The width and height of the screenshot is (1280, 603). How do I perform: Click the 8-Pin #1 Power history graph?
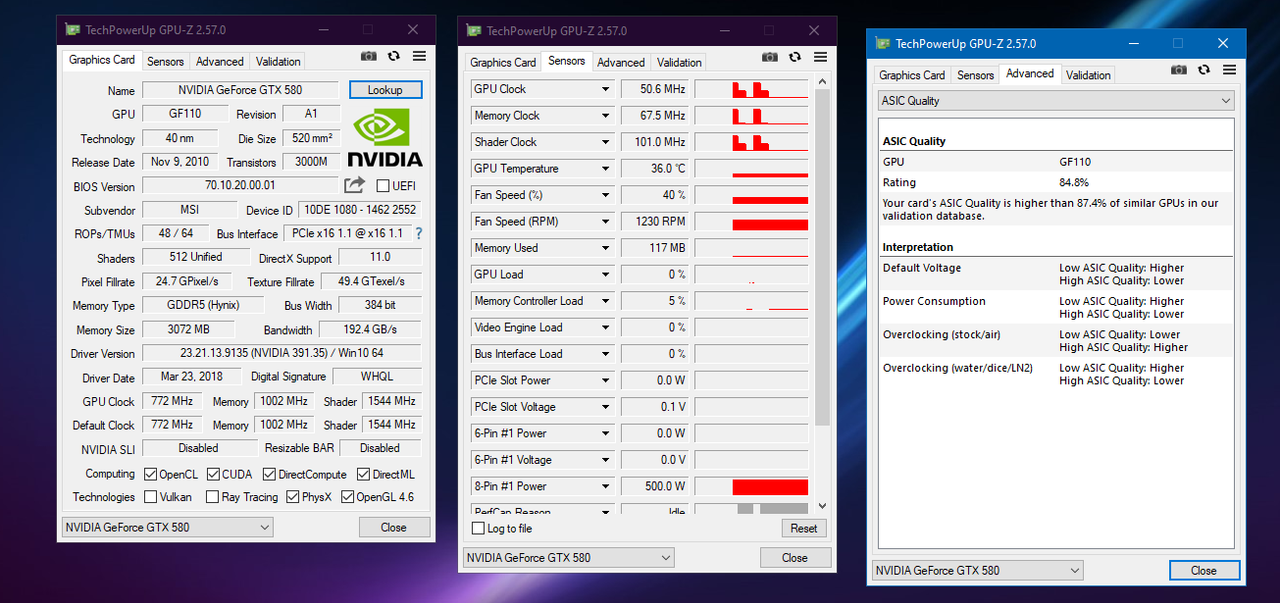pyautogui.click(x=751, y=486)
